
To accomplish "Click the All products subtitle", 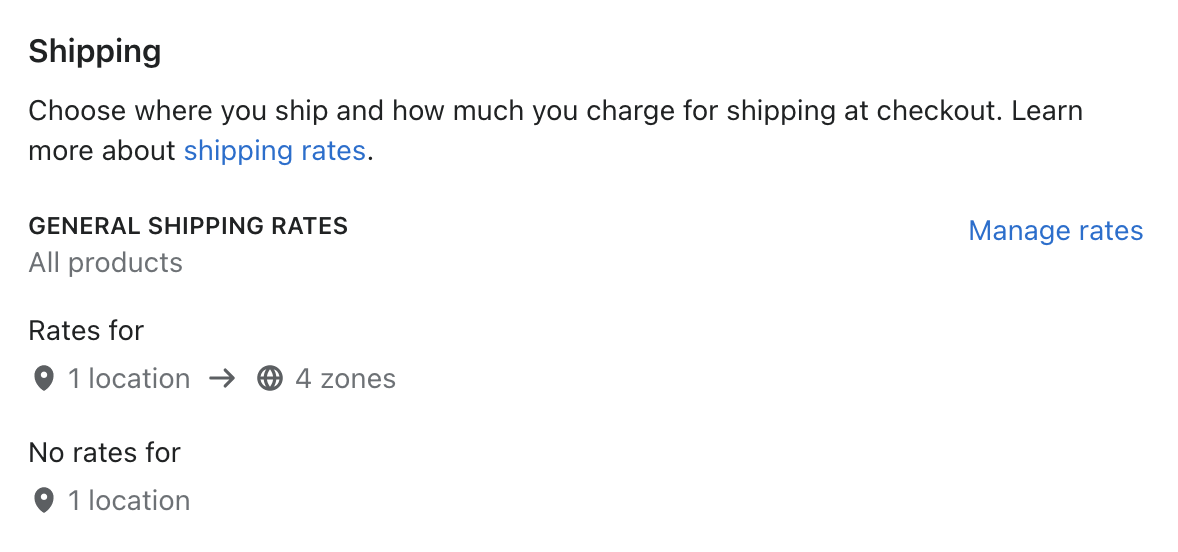I will (x=106, y=263).
